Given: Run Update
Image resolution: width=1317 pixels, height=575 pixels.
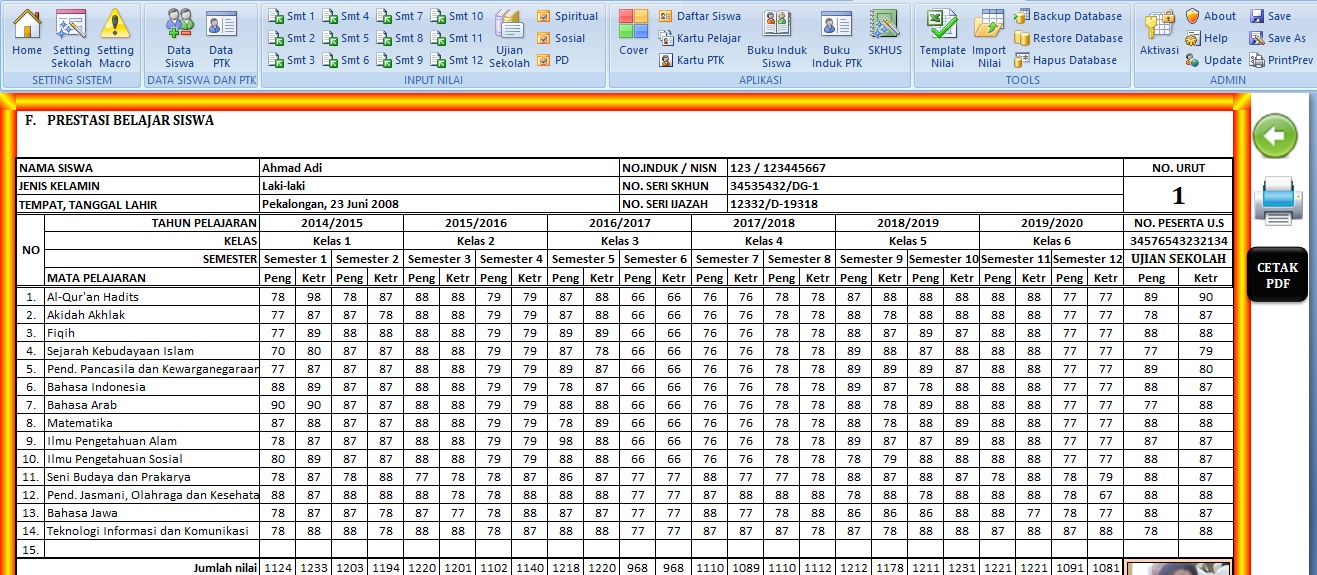Looking at the screenshot, I should (x=1213, y=60).
